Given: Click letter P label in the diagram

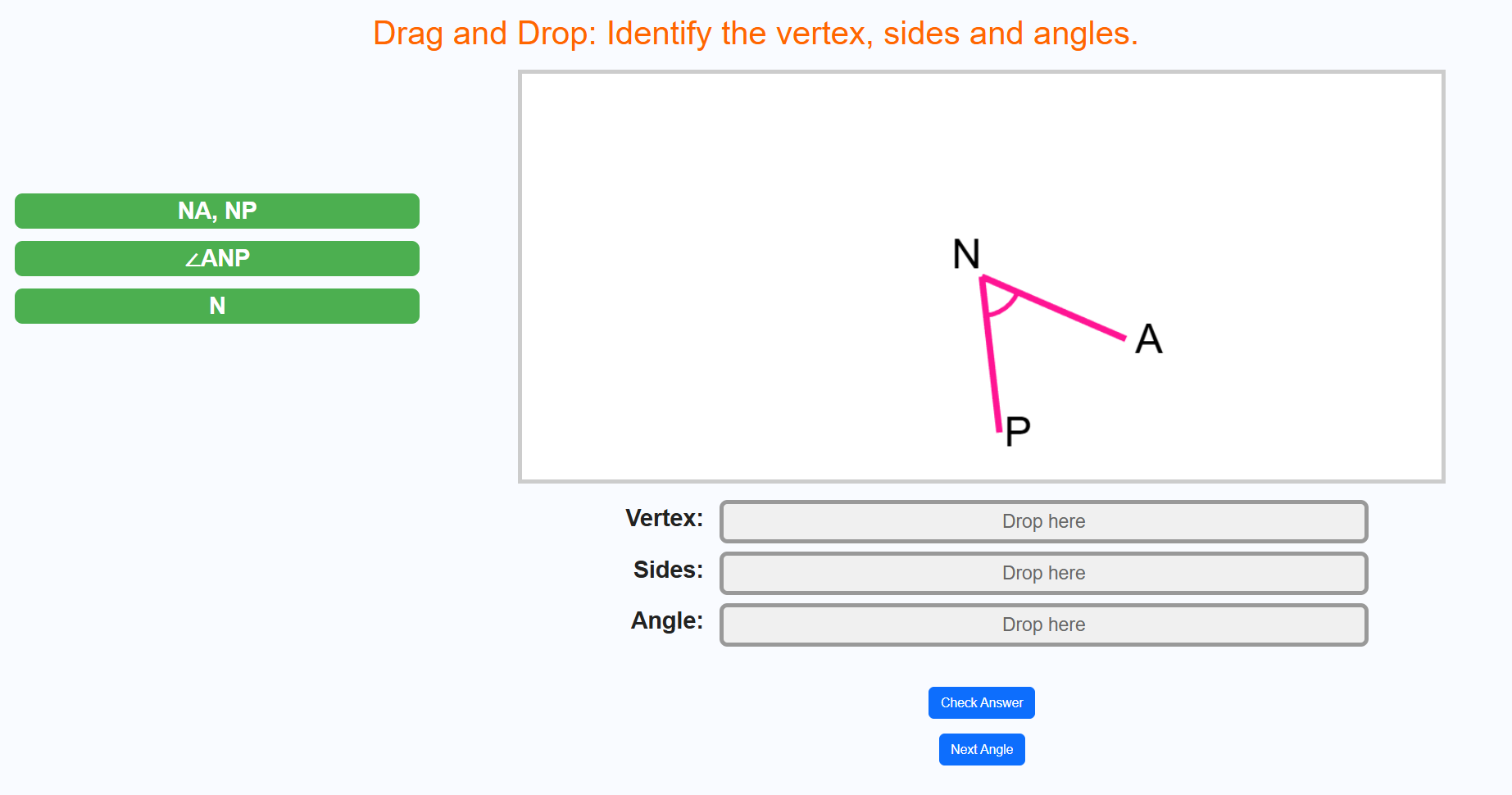Looking at the screenshot, I should (1017, 431).
